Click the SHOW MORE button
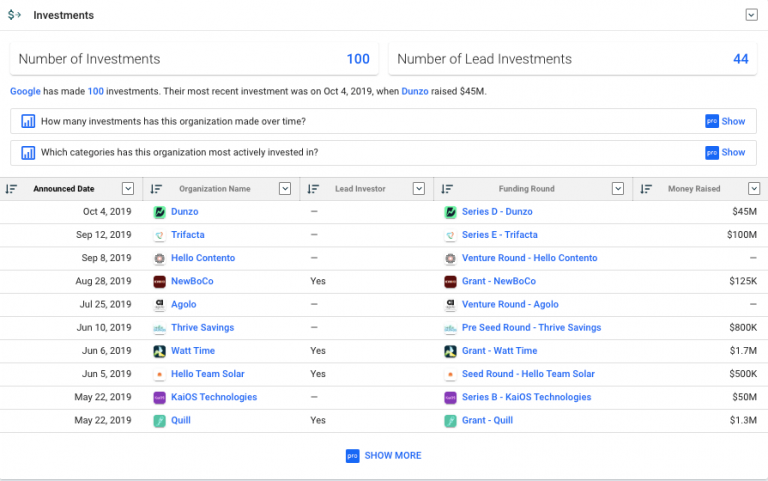Screen dimensions: 768x481 (x=384, y=455)
